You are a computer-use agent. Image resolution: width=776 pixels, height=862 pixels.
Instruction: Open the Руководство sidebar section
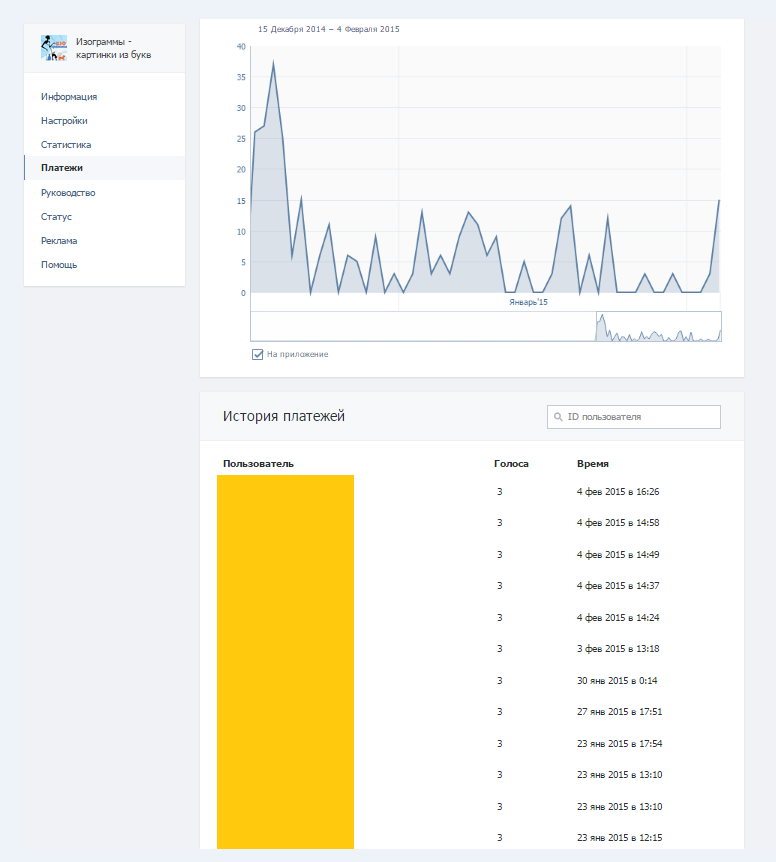click(68, 193)
